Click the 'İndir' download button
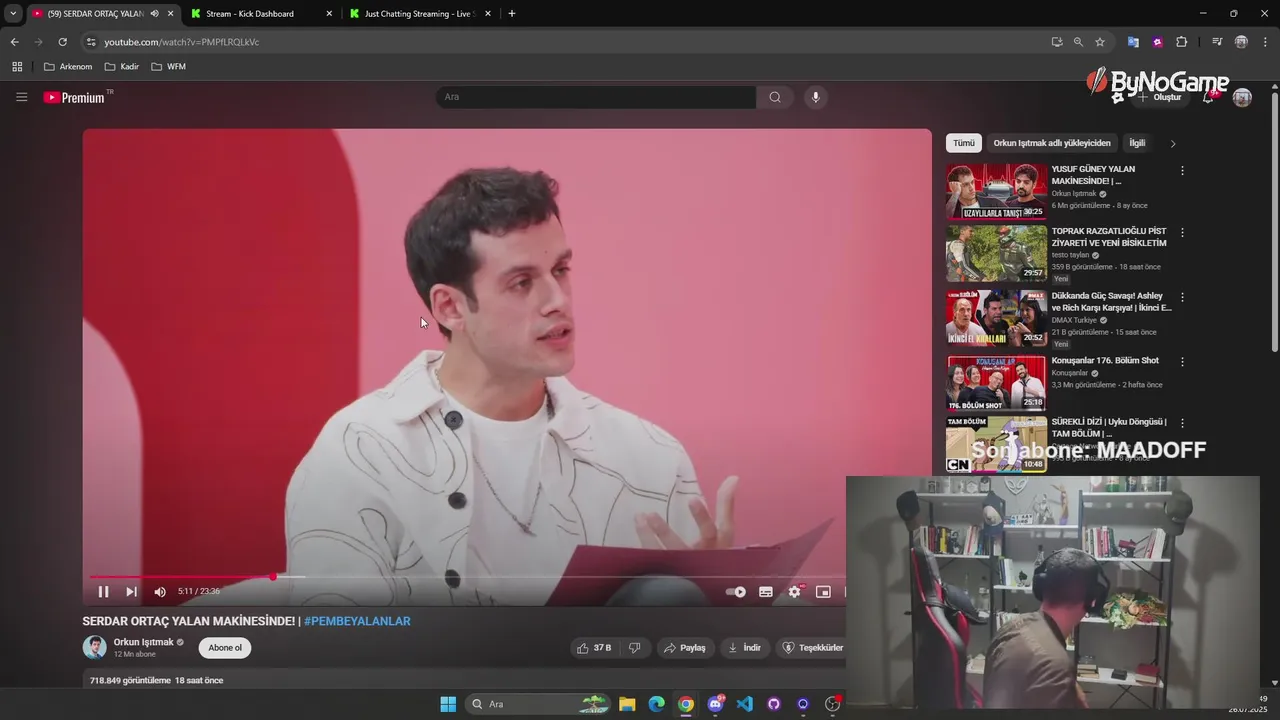The image size is (1280, 720). pos(745,648)
